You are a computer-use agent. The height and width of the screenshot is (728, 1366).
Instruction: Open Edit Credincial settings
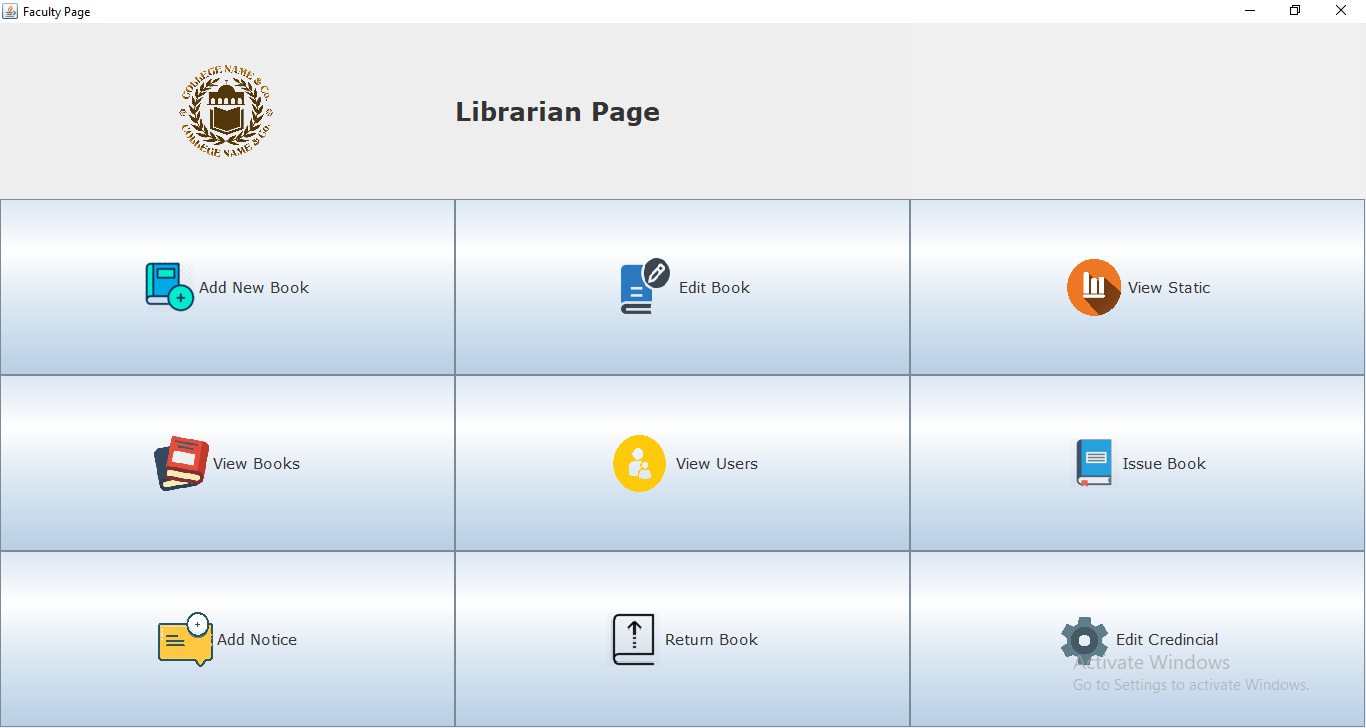tap(1137, 639)
